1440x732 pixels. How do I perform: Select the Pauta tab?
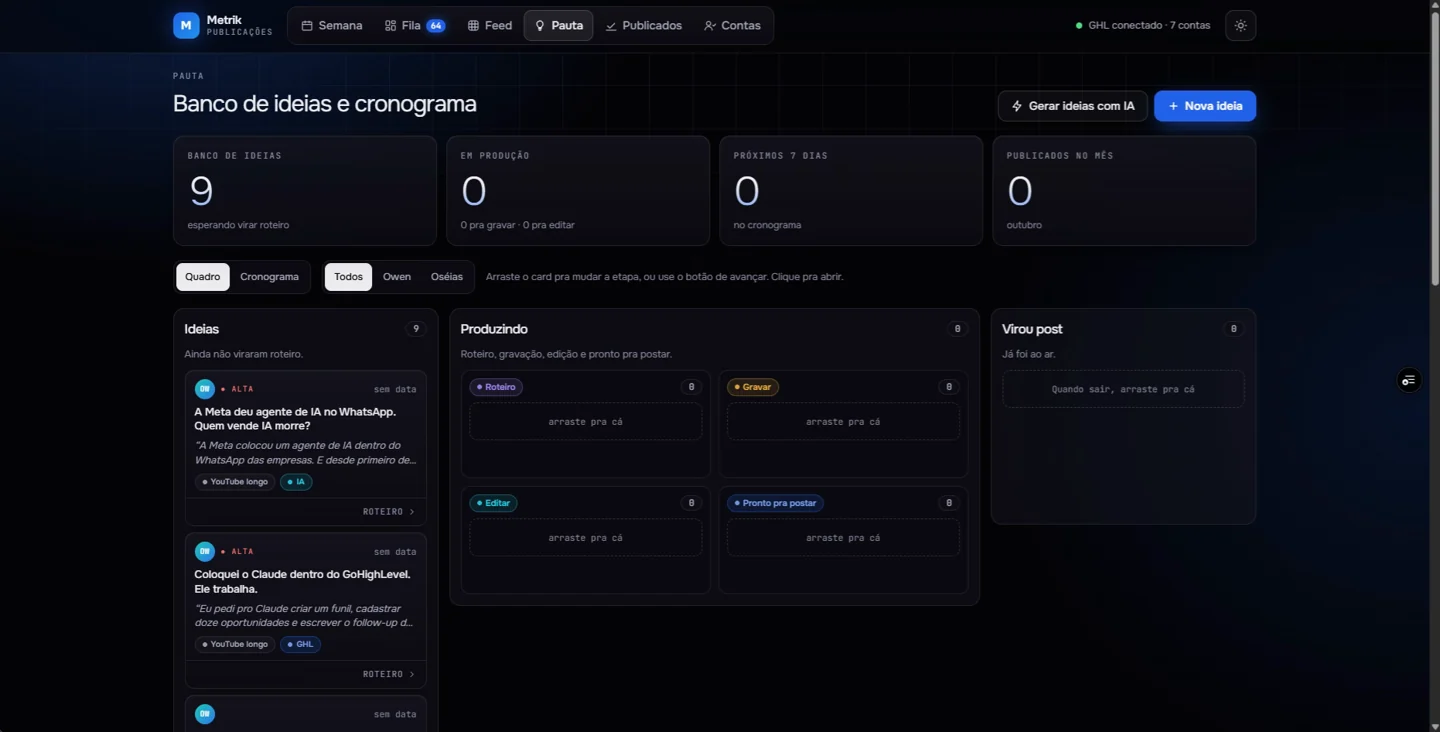tap(558, 26)
